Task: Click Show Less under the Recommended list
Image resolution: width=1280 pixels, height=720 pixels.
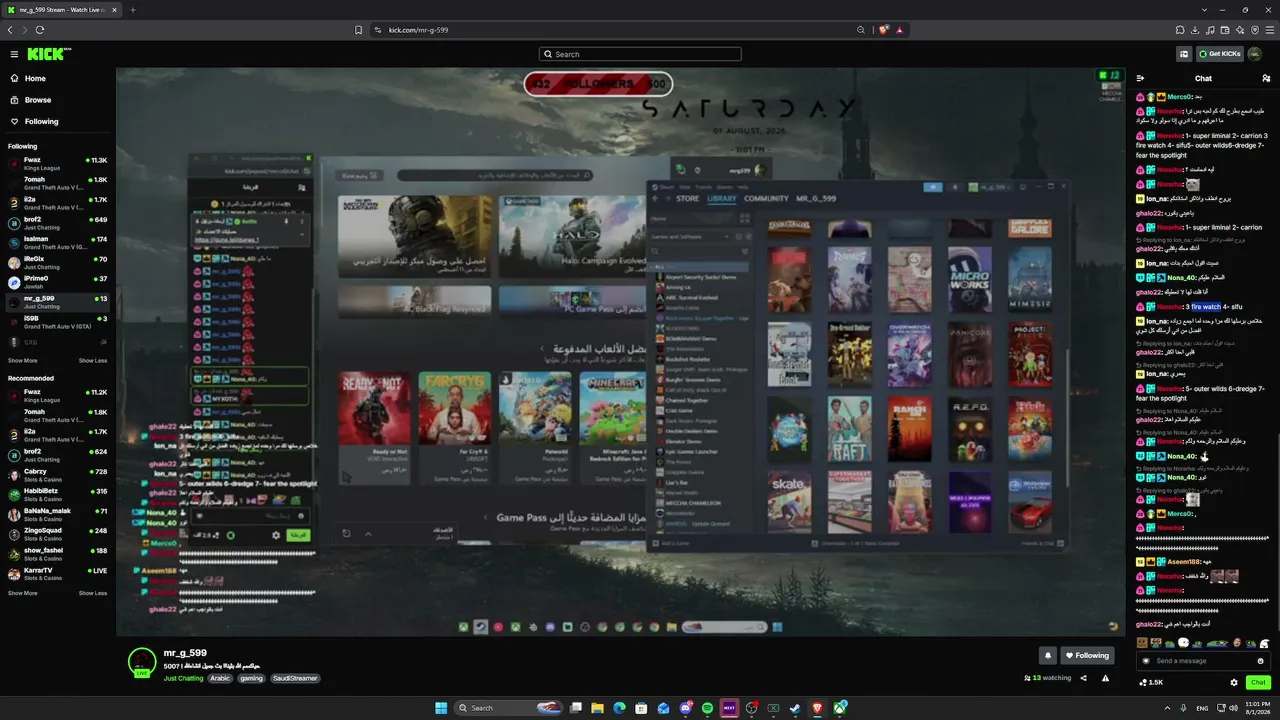Action: pyautogui.click(x=93, y=593)
